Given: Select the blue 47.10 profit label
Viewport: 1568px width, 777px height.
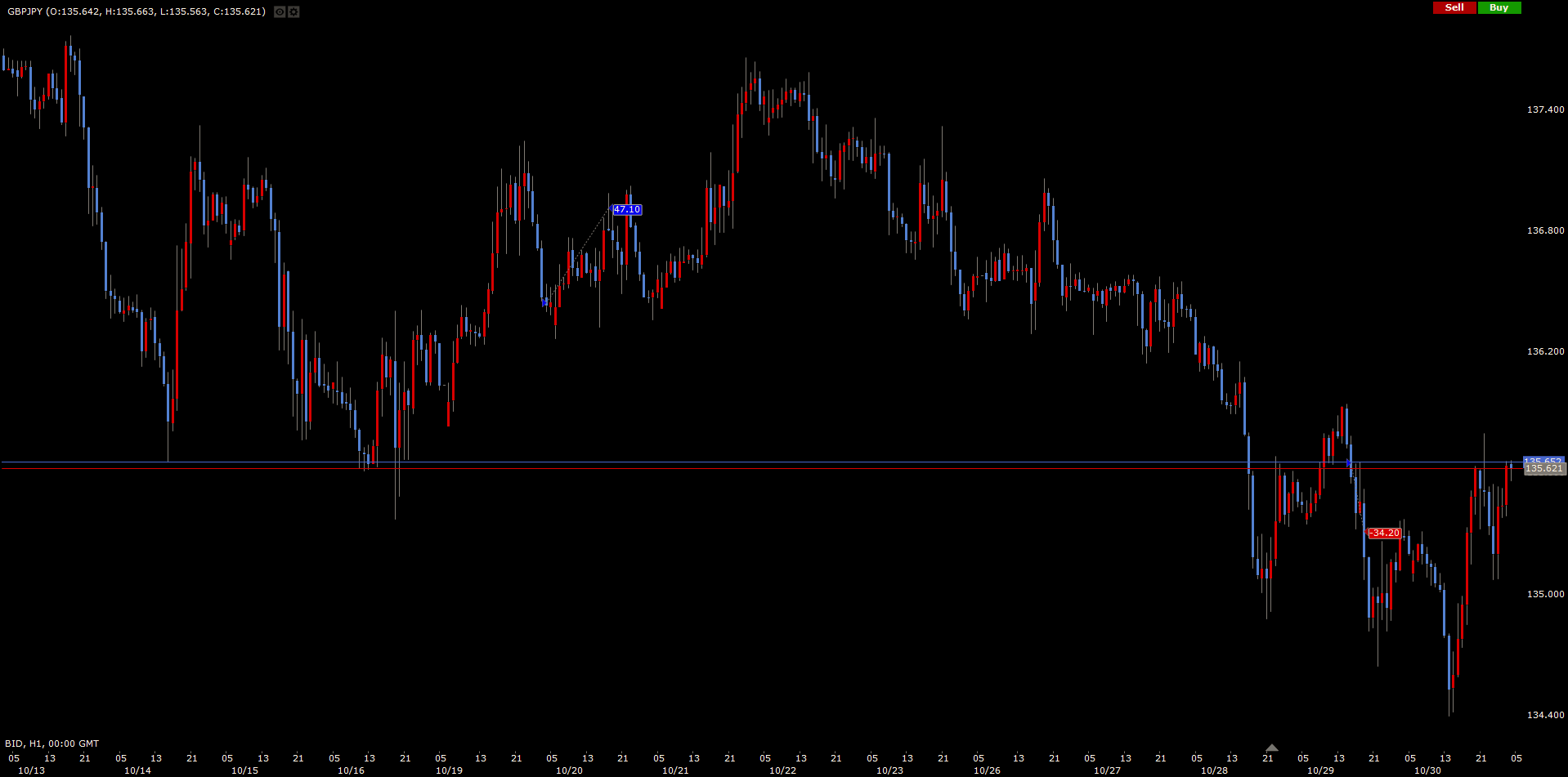Looking at the screenshot, I should click(x=627, y=210).
